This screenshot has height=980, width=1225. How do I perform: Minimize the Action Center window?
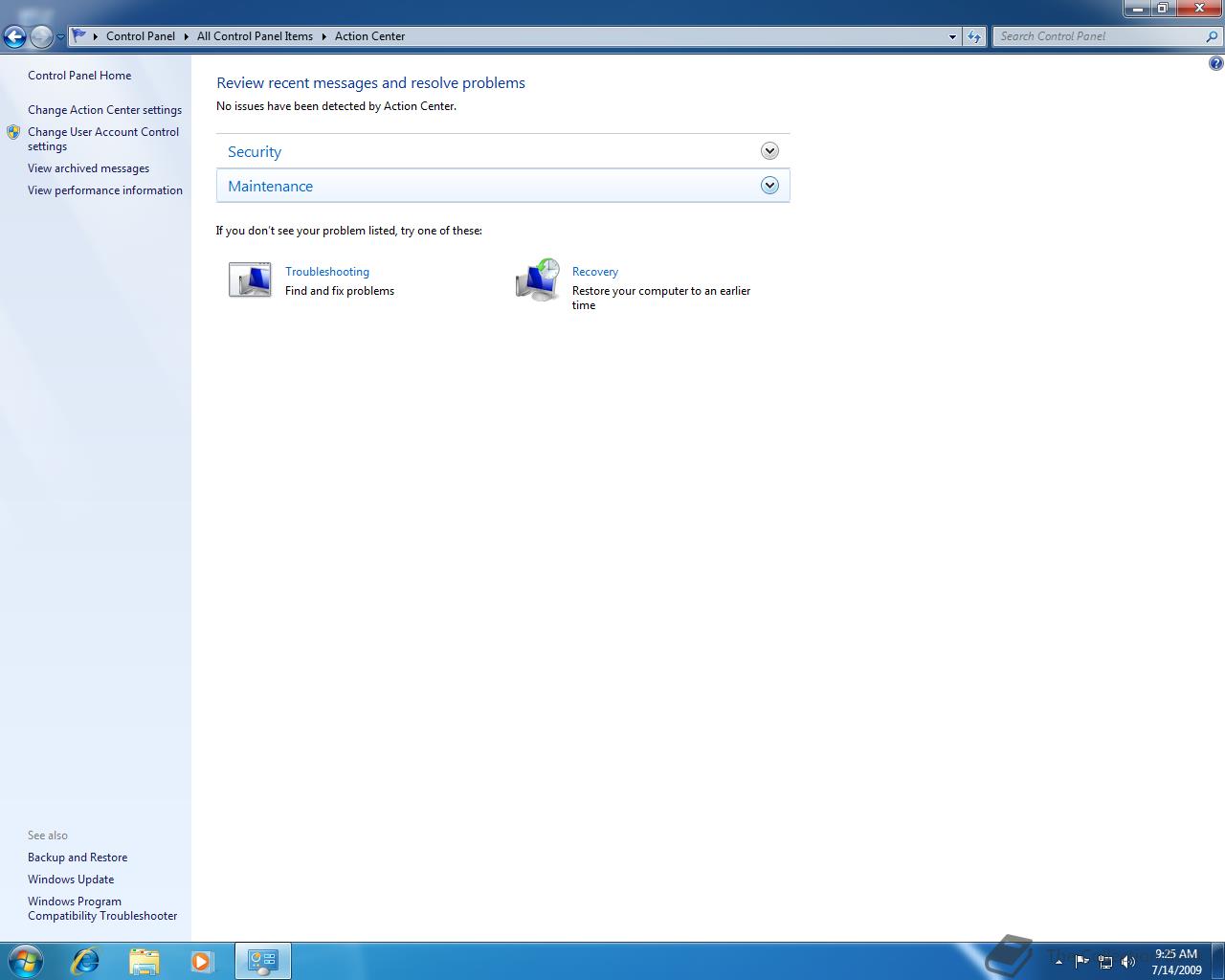1138,8
